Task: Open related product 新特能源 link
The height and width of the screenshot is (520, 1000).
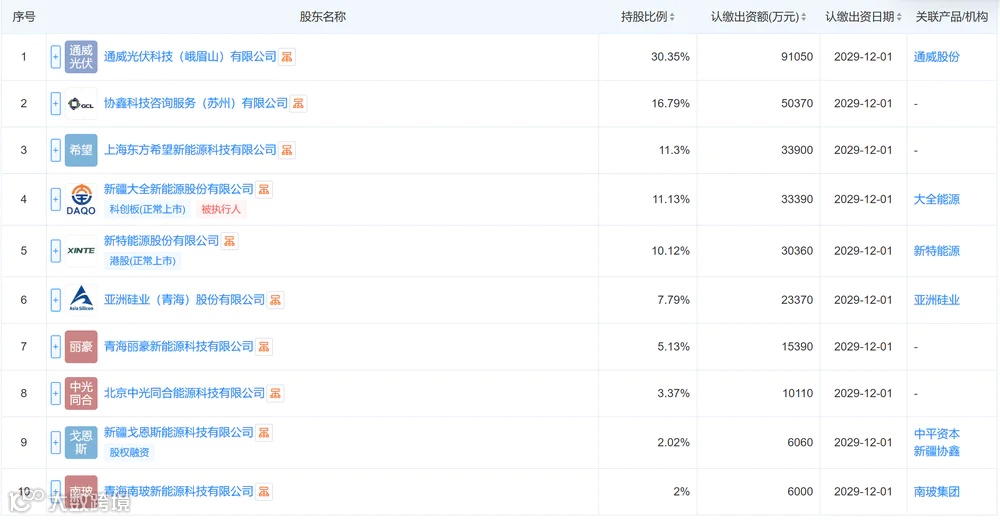Action: (936, 251)
